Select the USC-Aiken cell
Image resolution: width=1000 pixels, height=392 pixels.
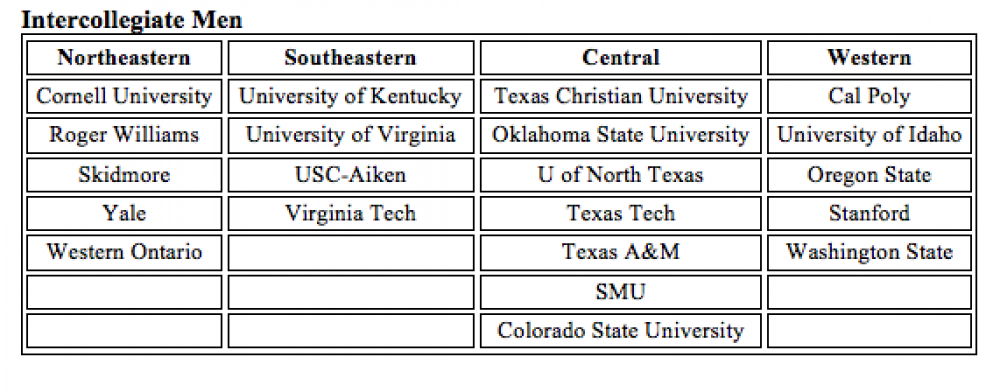click(351, 175)
